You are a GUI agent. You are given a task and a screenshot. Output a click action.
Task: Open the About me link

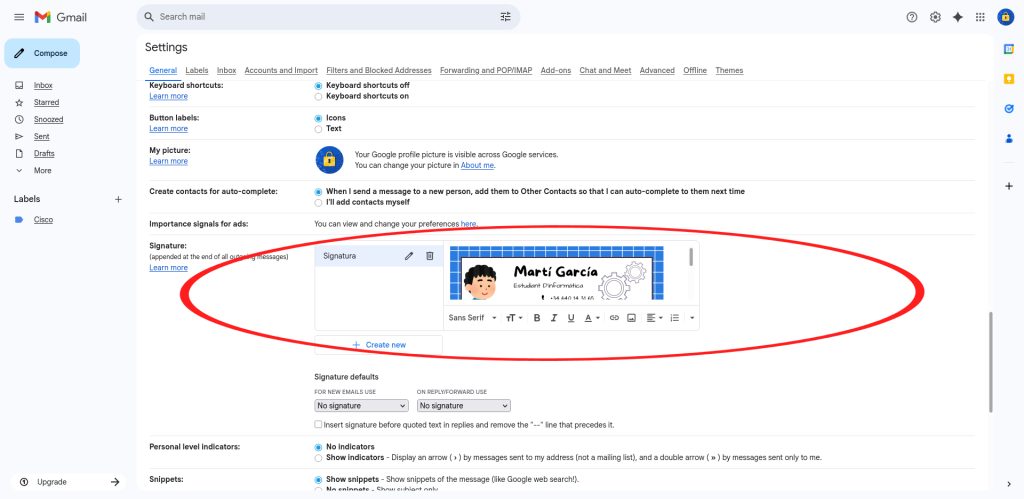[477, 165]
